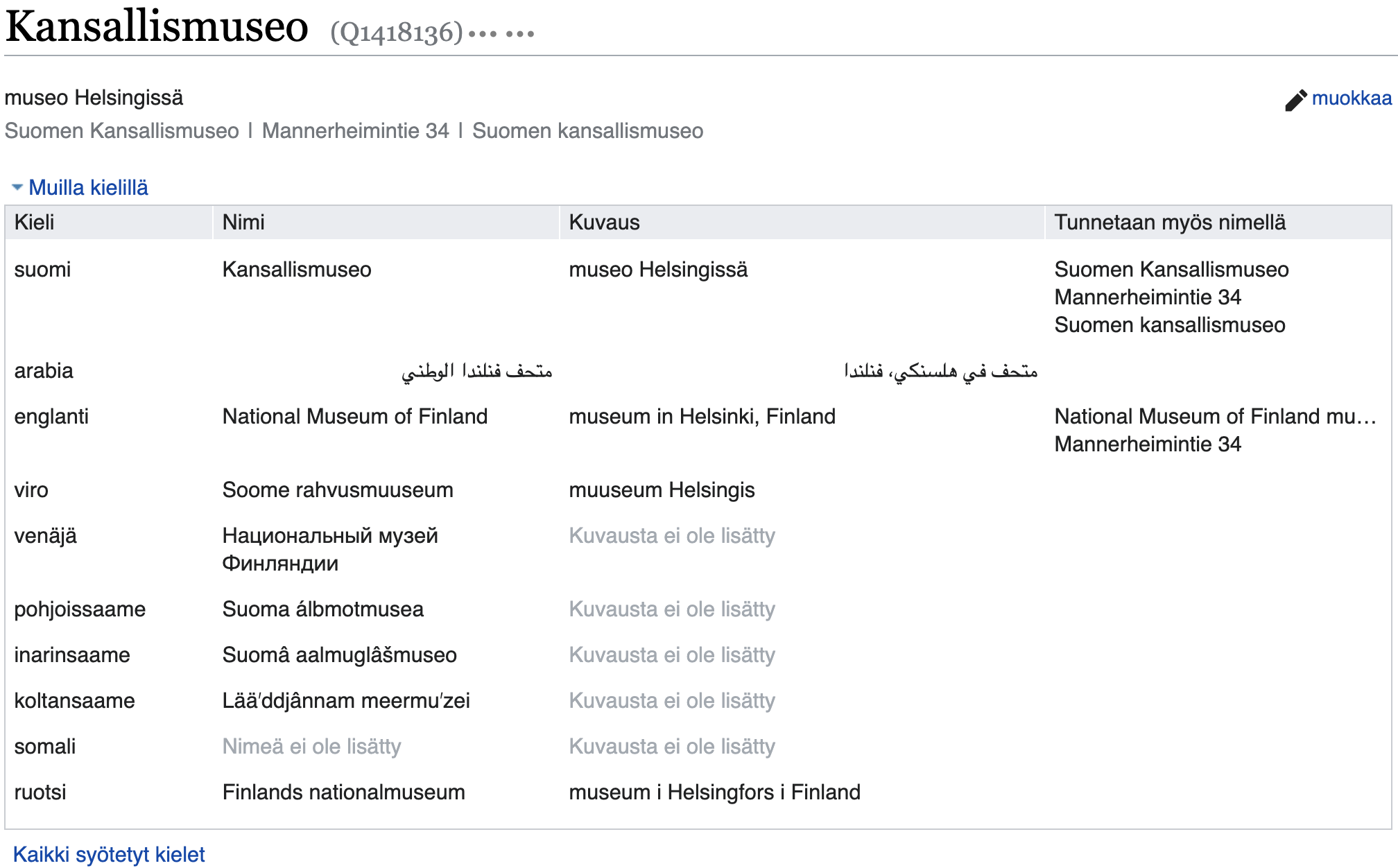Viewport: 1398px width, 868px height.
Task: Click the Suoma álbmotmusea name
Action: click(323, 609)
